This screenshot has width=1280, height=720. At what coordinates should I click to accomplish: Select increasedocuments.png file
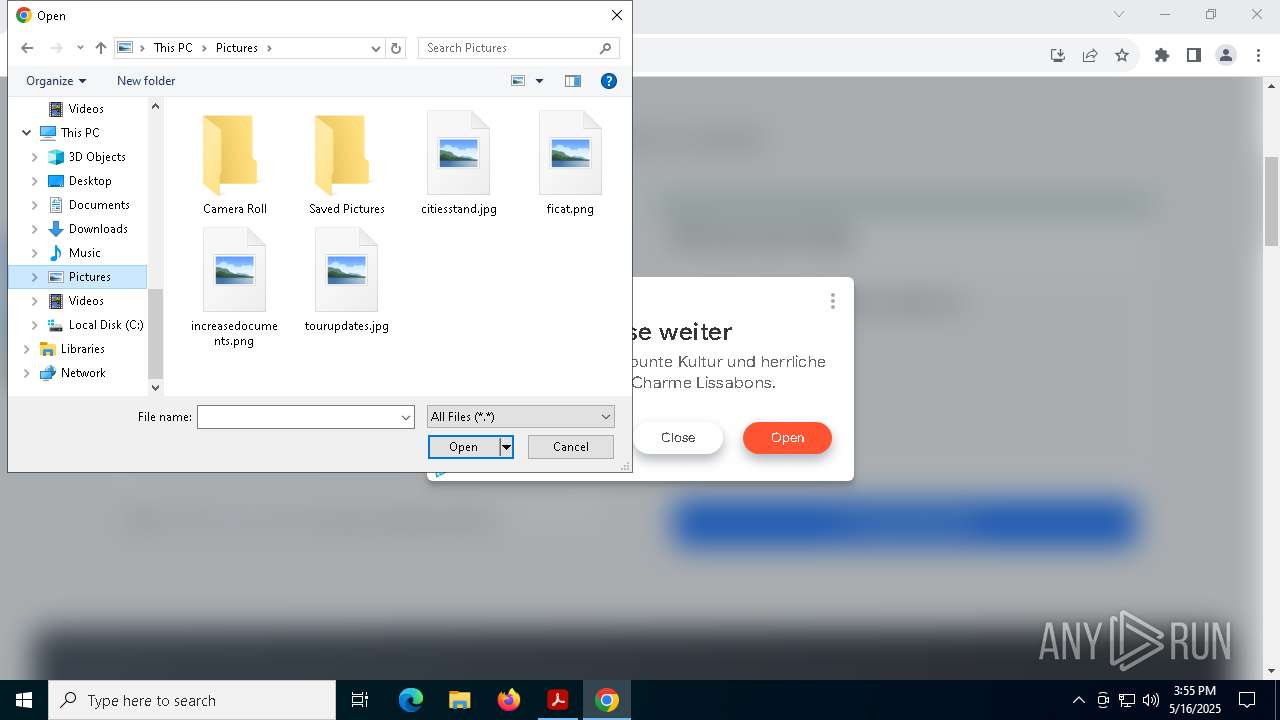[235, 288]
